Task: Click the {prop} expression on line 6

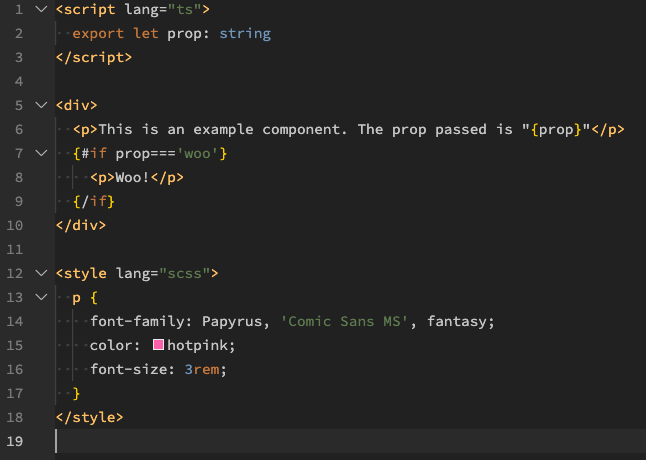Action: [556, 129]
